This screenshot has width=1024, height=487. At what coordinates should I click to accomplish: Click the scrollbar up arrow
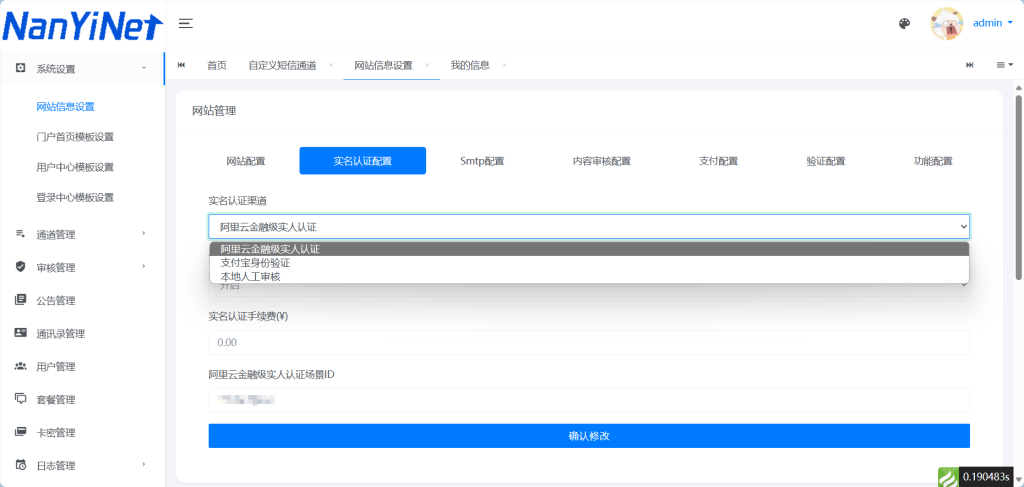pyautogui.click(x=1018, y=87)
